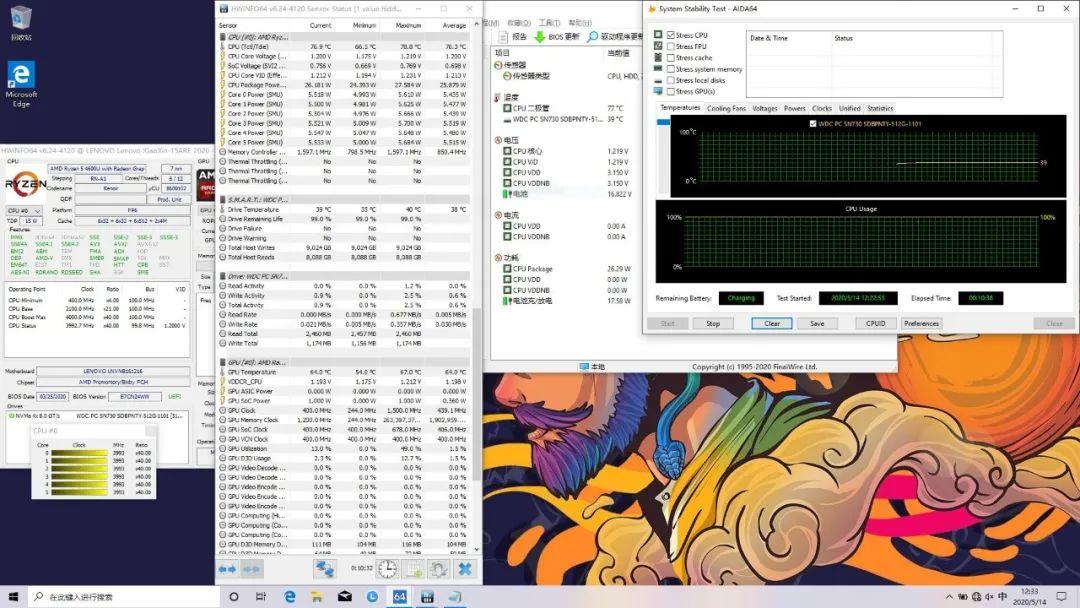Select the 'Total Host Writes' sensor row

[x=344, y=247]
